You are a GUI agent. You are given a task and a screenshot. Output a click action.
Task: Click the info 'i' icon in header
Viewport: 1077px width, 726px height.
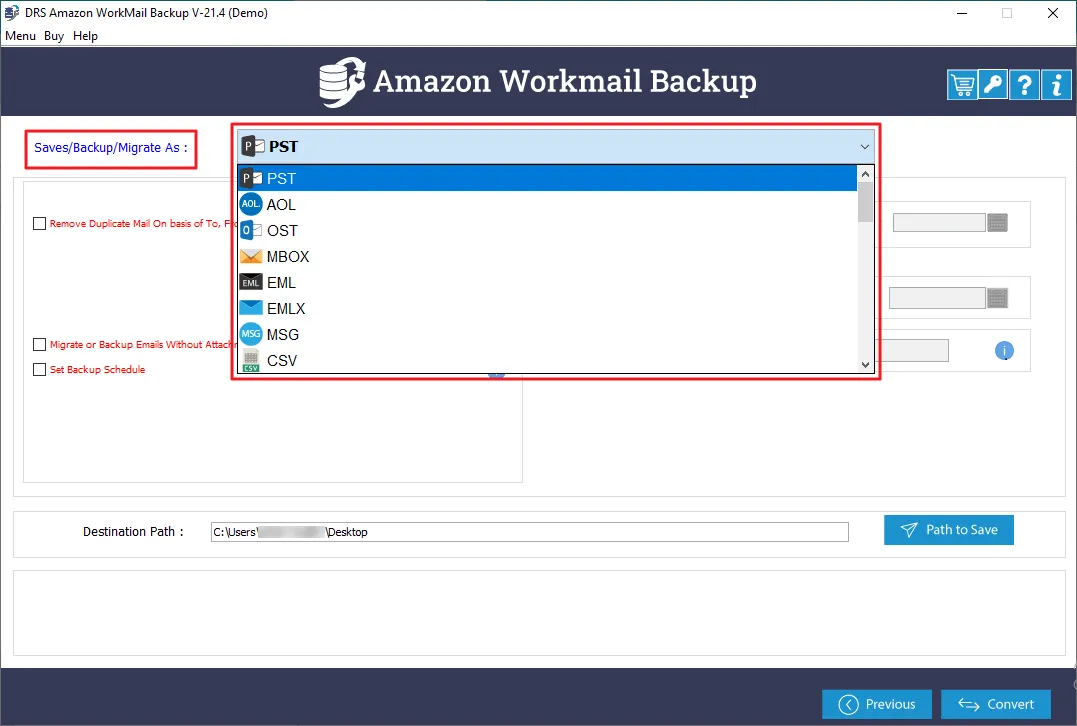pos(1056,85)
